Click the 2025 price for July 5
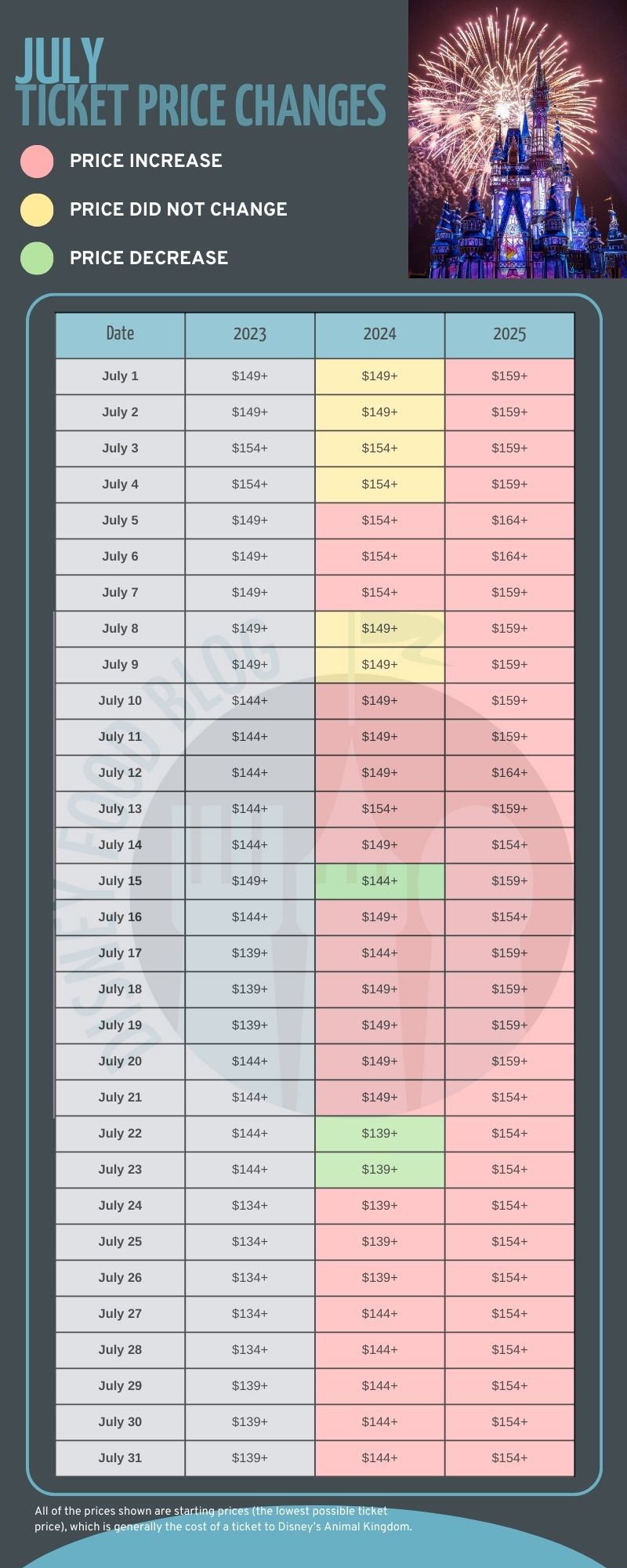The height and width of the screenshot is (1568, 627). point(509,521)
